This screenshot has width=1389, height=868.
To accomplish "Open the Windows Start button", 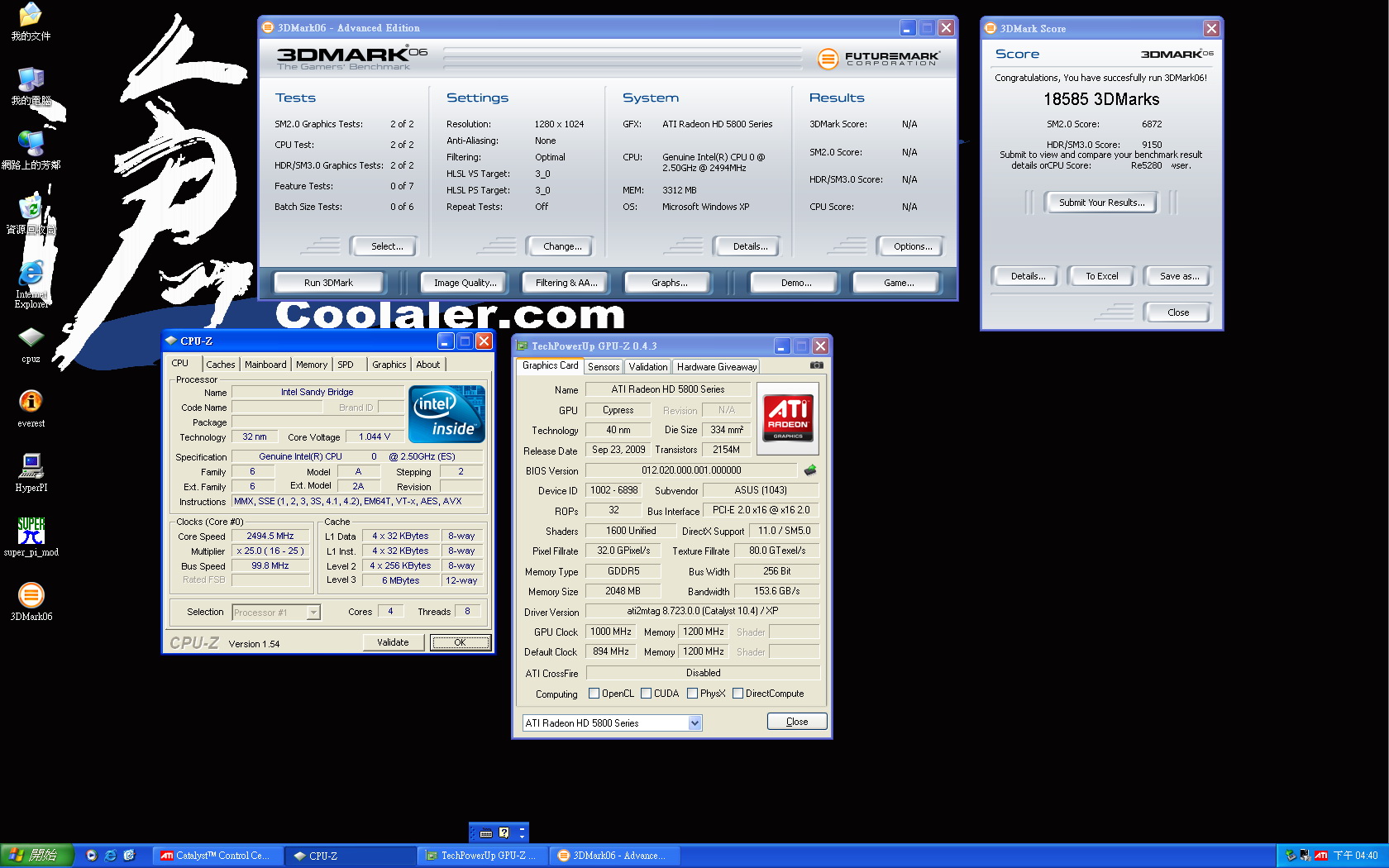I will (x=36, y=856).
